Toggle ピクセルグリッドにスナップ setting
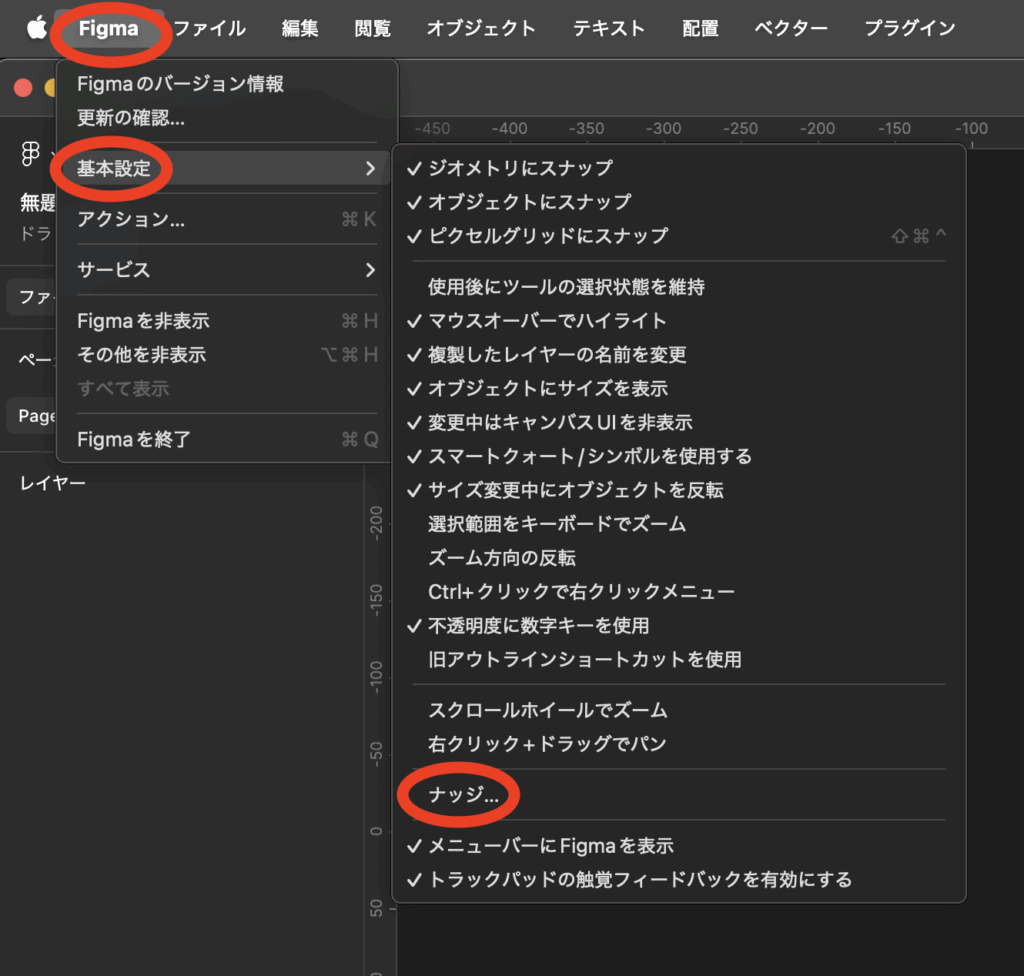 [547, 236]
